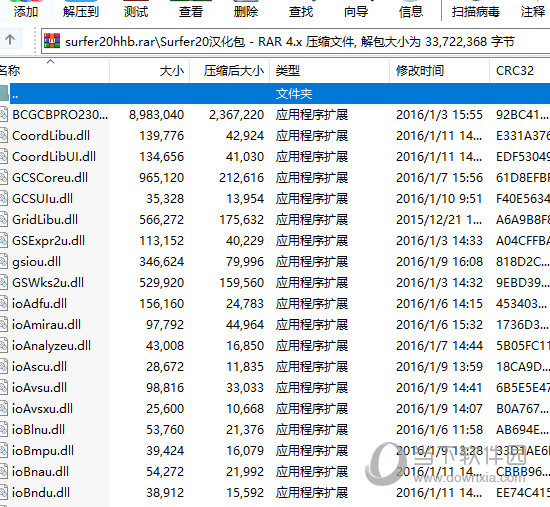
Task: Click folder icon of the '..' row
Action: [4, 94]
